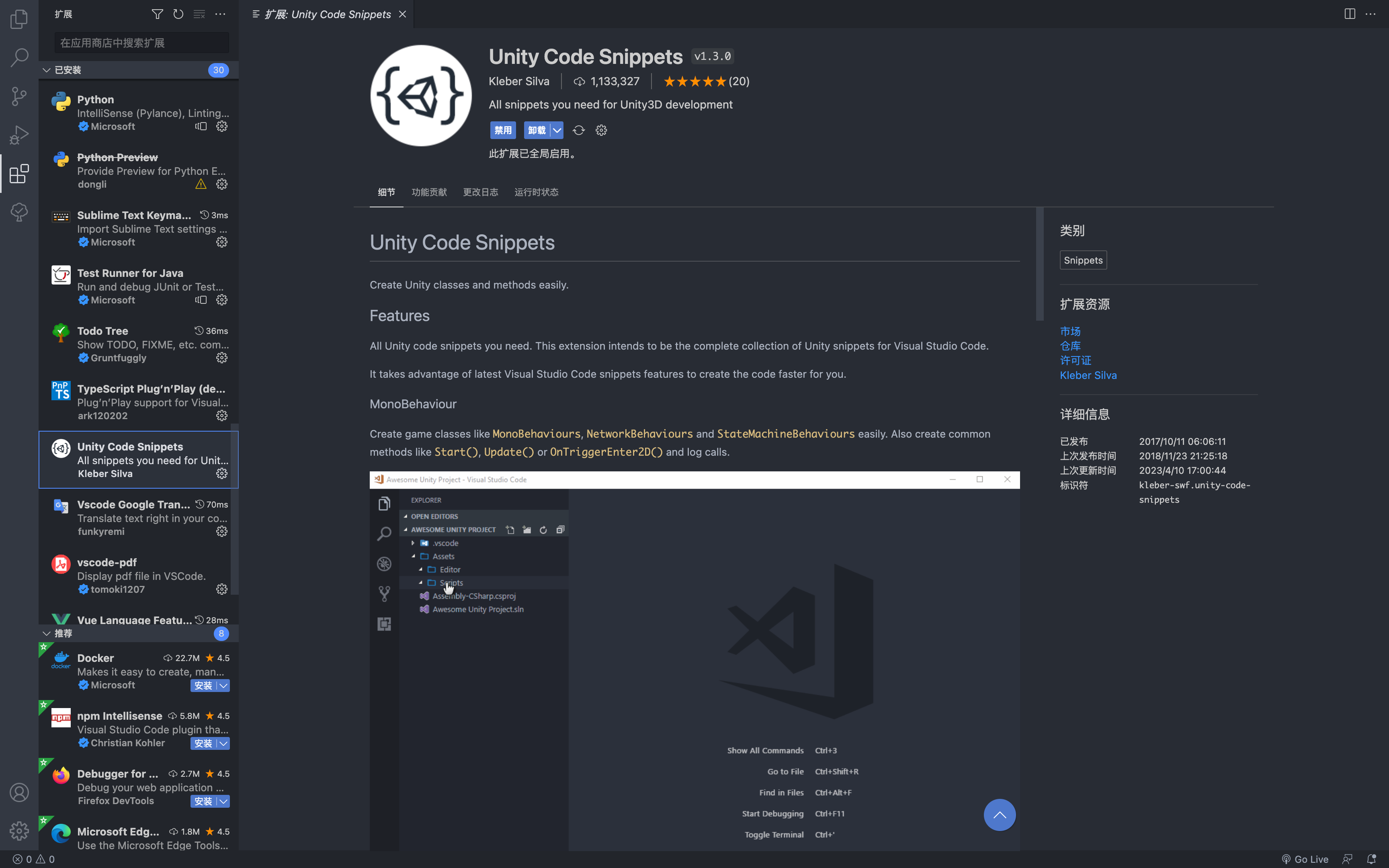Select the Extensions view icon
This screenshot has height=868, width=1389.
click(19, 173)
